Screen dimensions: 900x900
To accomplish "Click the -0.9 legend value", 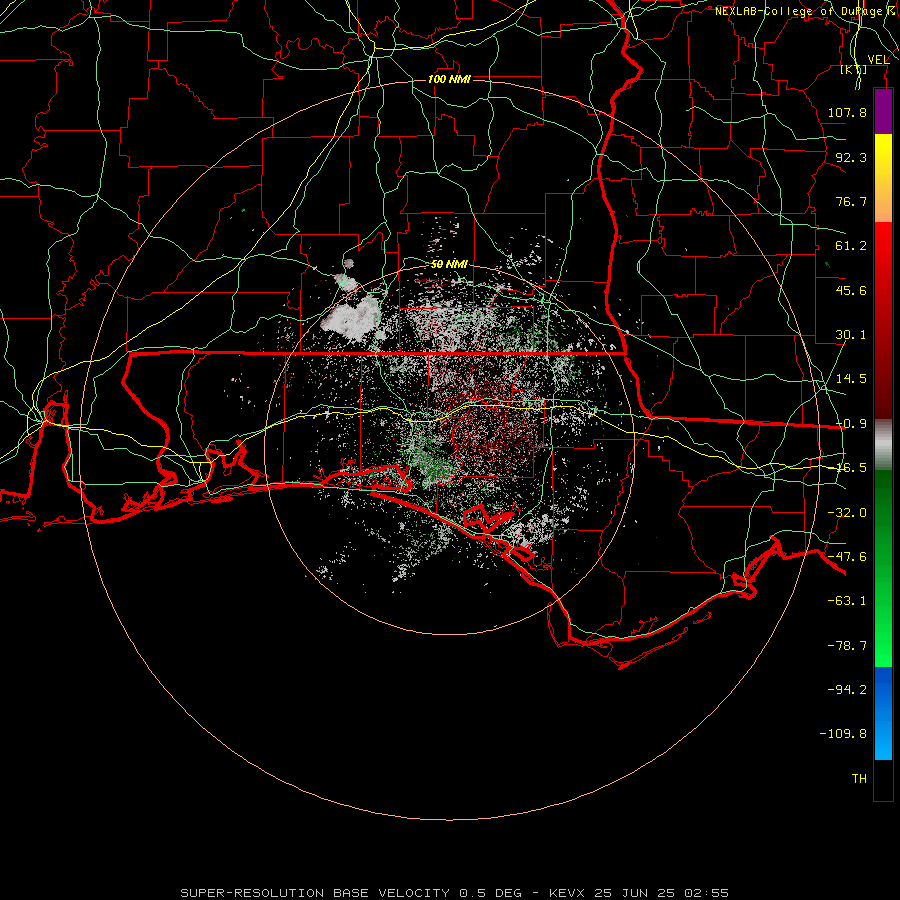I will point(851,424).
